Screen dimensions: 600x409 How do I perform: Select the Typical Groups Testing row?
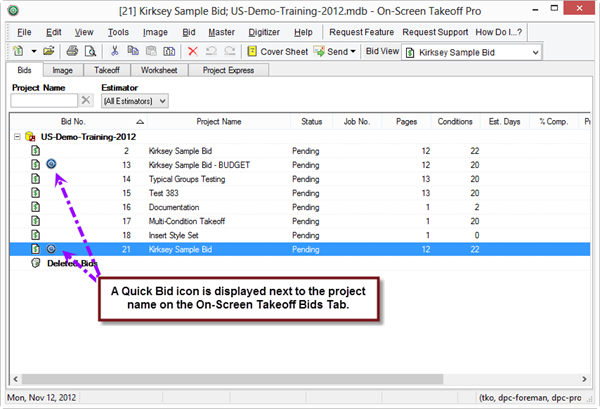300,179
